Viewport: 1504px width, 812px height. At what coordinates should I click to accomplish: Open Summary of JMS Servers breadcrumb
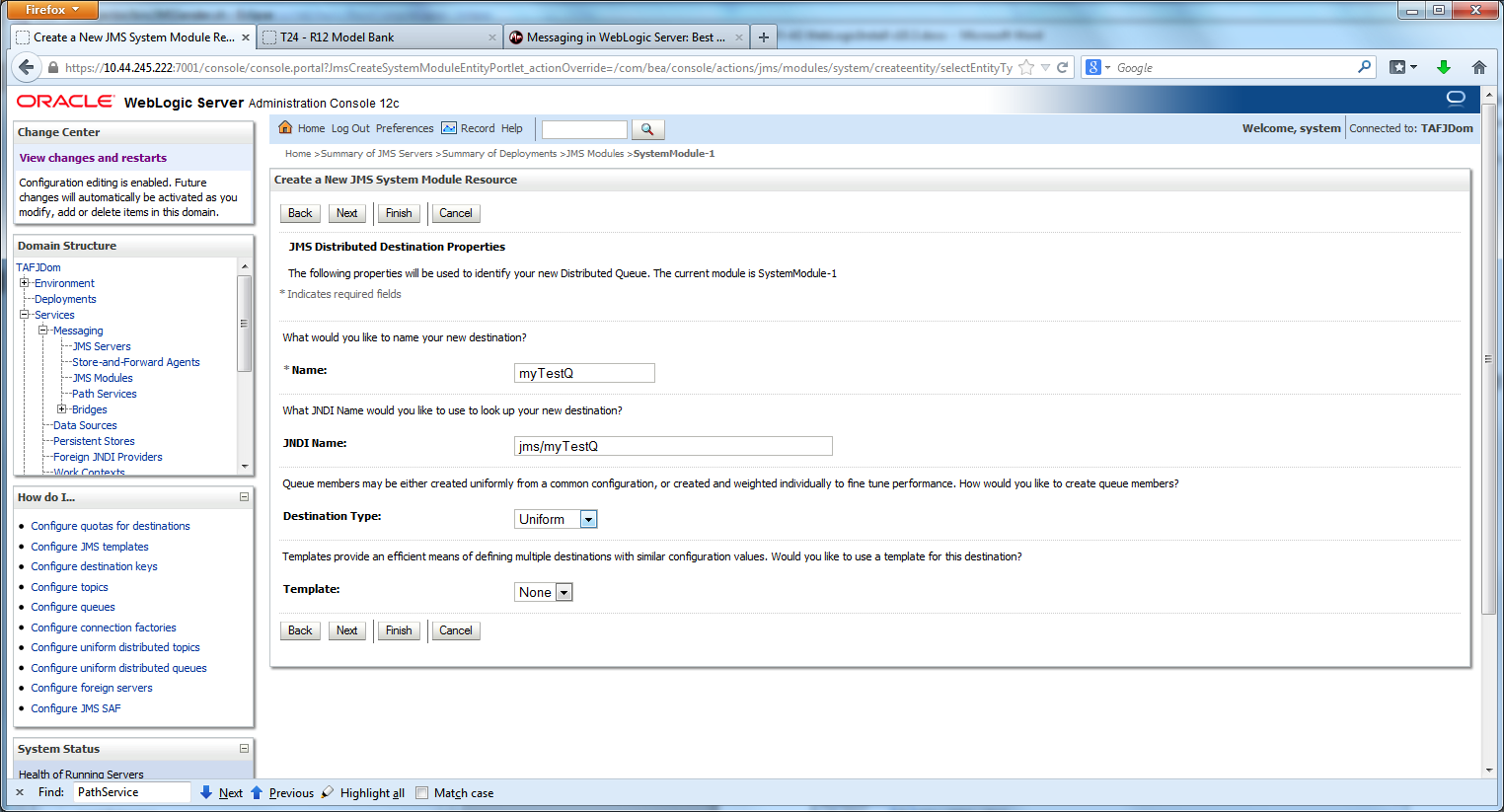point(376,154)
